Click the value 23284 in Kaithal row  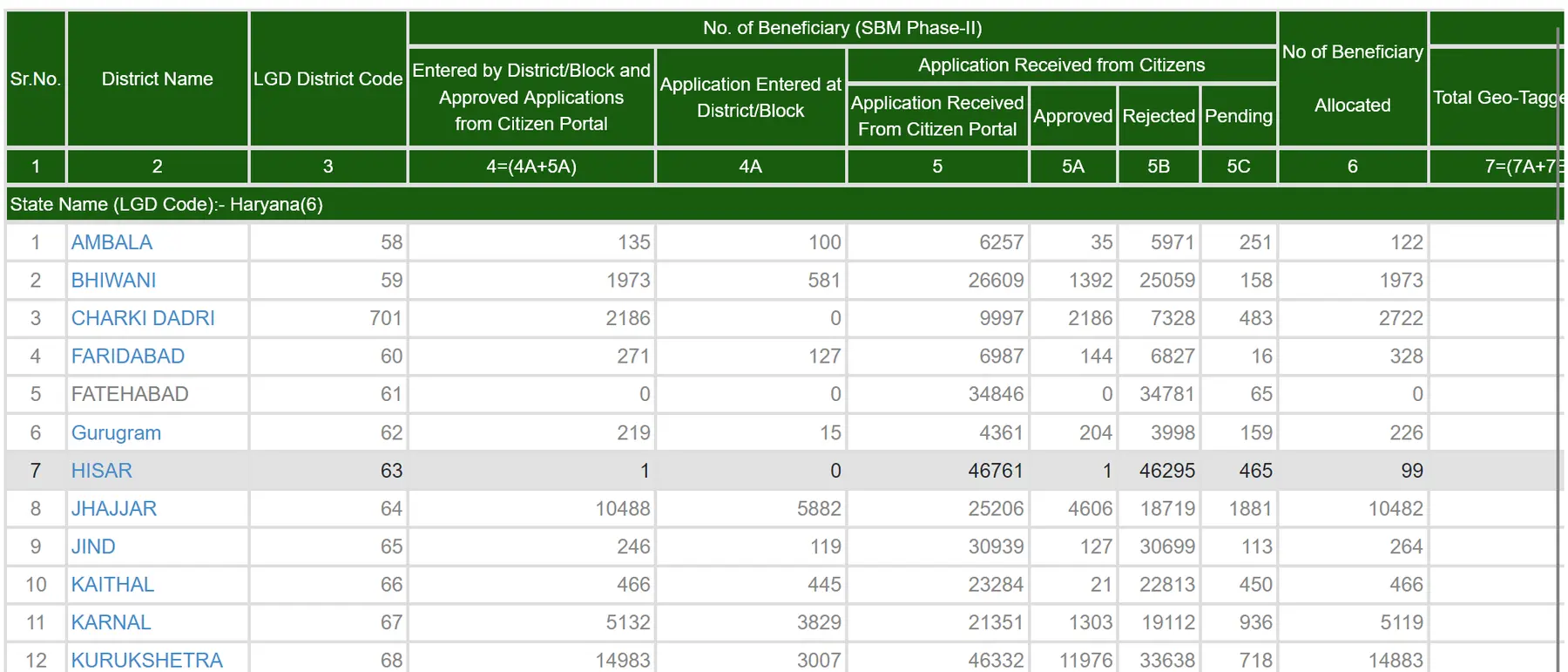pyautogui.click(x=996, y=585)
